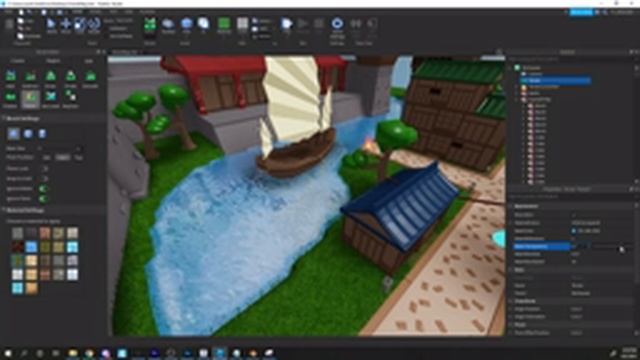This screenshot has height=360, width=640.
Task: Open the Plugins ribbon tab
Action: pos(147,12)
